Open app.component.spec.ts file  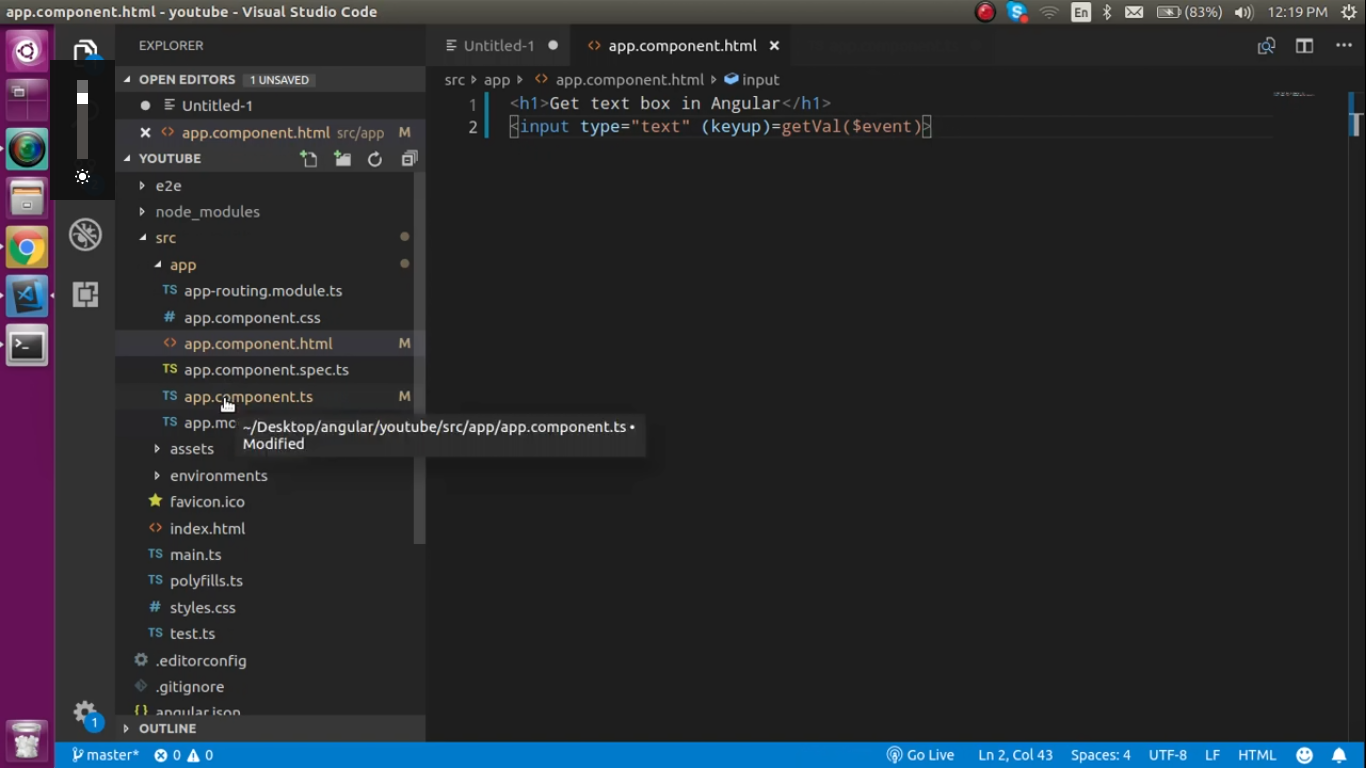[x=266, y=370]
